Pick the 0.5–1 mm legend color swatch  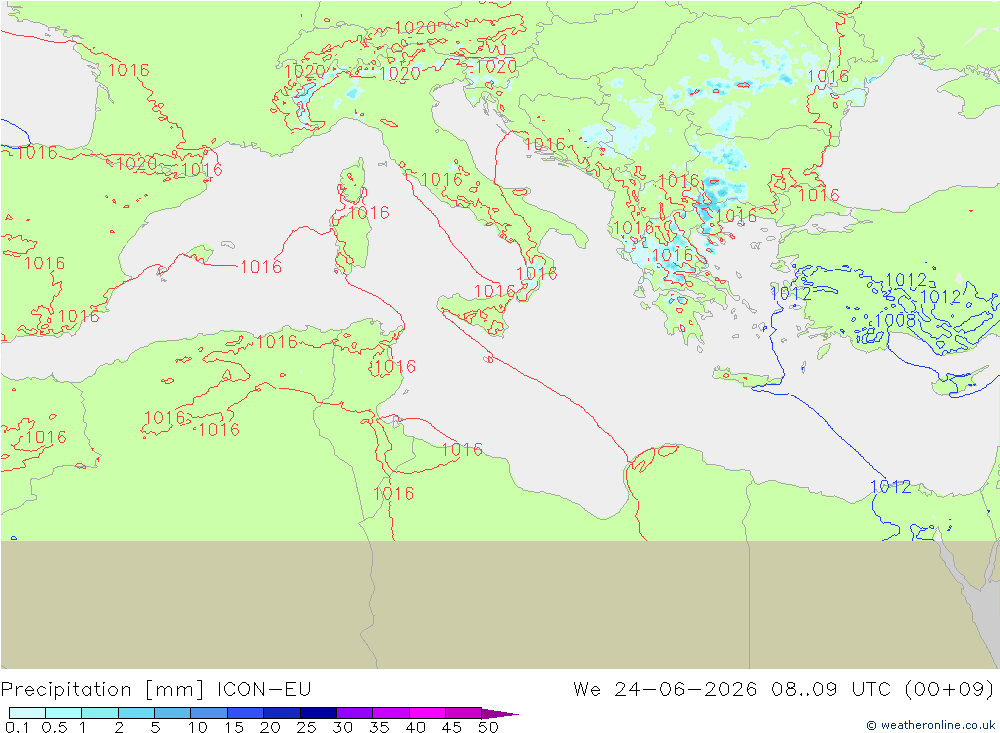point(64,713)
